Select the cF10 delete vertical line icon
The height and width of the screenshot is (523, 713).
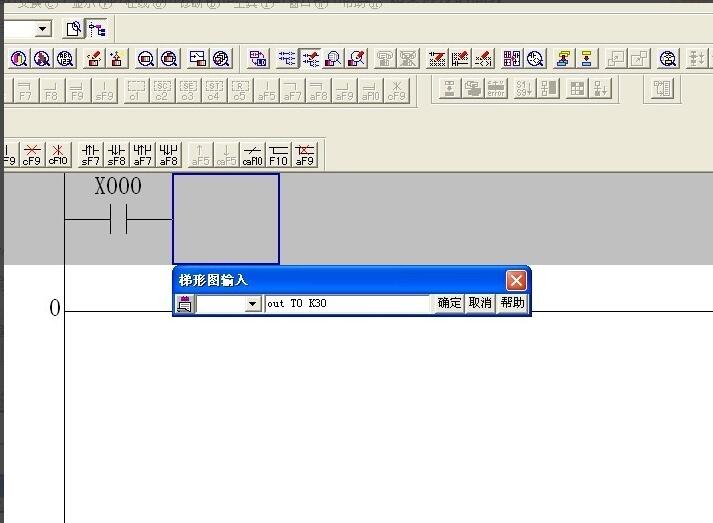tap(58, 154)
